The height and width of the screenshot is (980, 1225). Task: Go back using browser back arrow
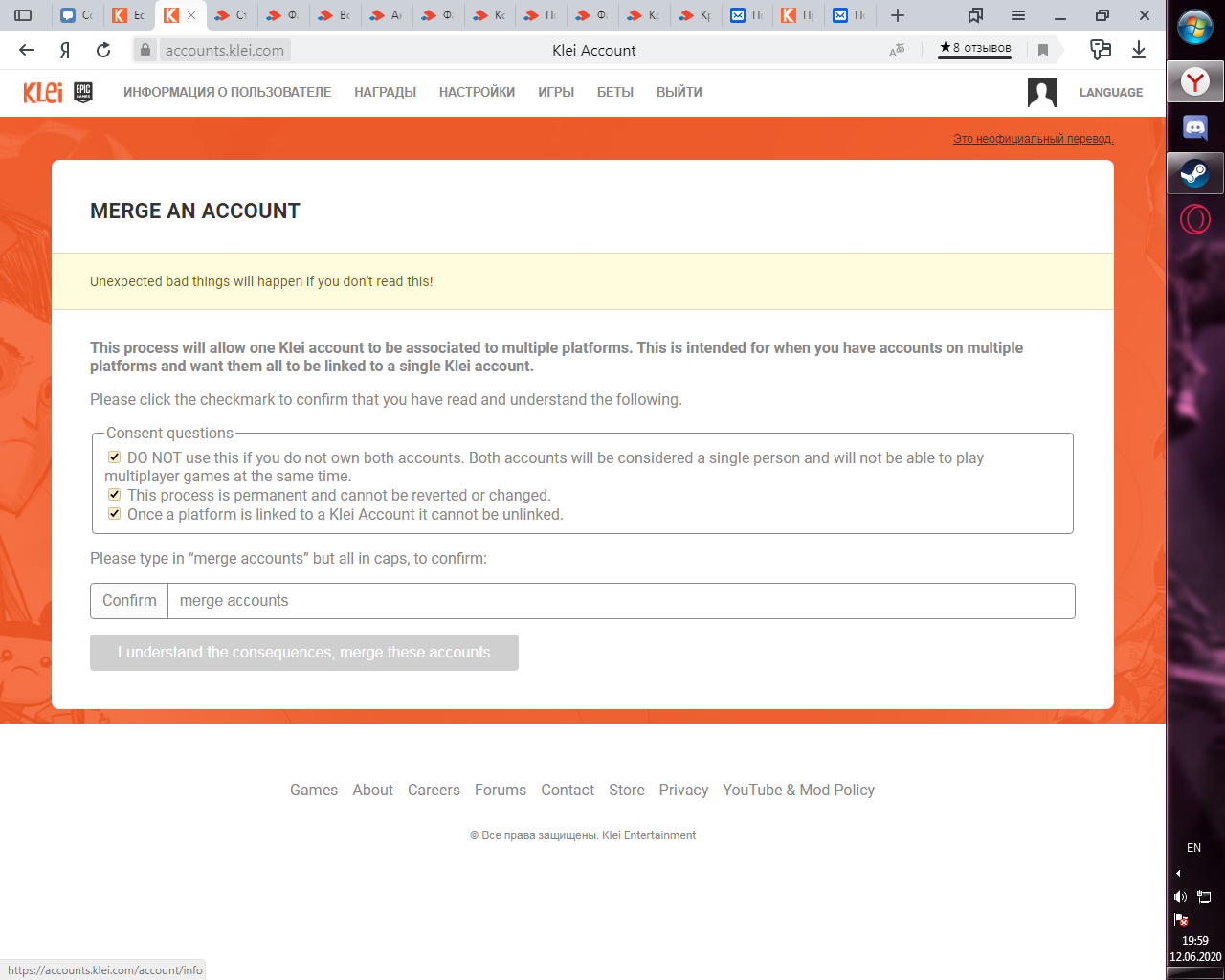pyautogui.click(x=27, y=50)
